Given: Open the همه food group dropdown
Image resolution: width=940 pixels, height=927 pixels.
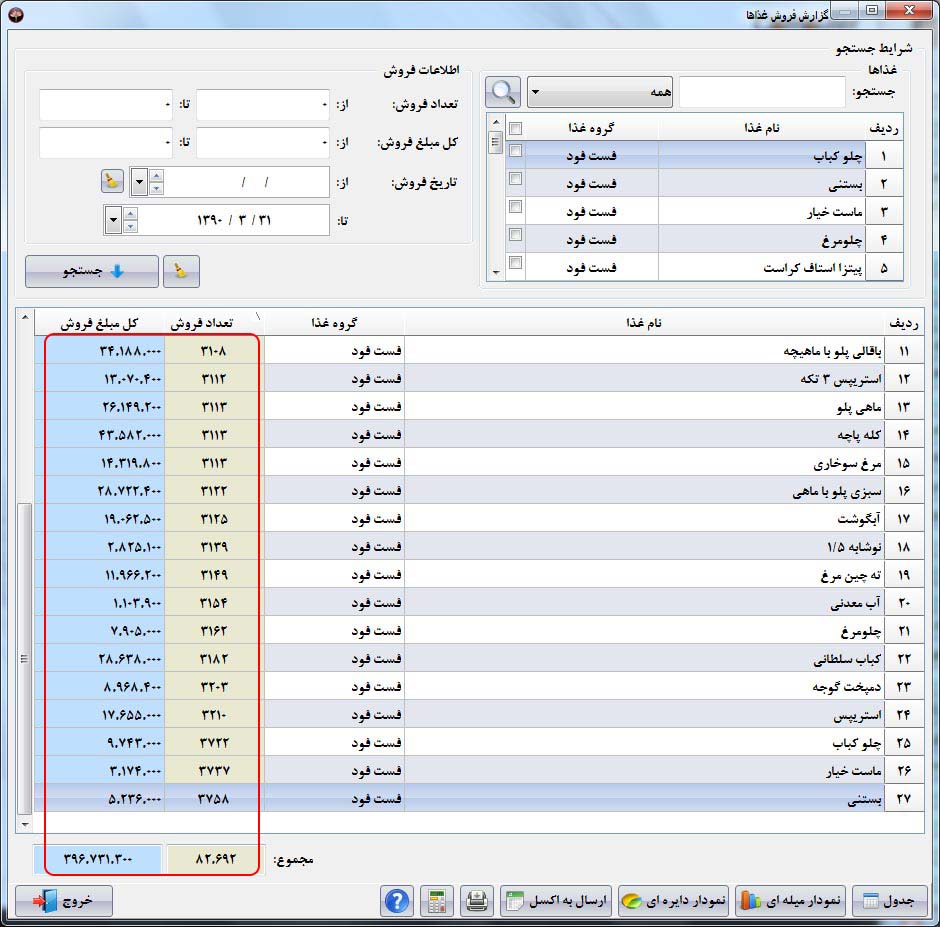Looking at the screenshot, I should 599,92.
